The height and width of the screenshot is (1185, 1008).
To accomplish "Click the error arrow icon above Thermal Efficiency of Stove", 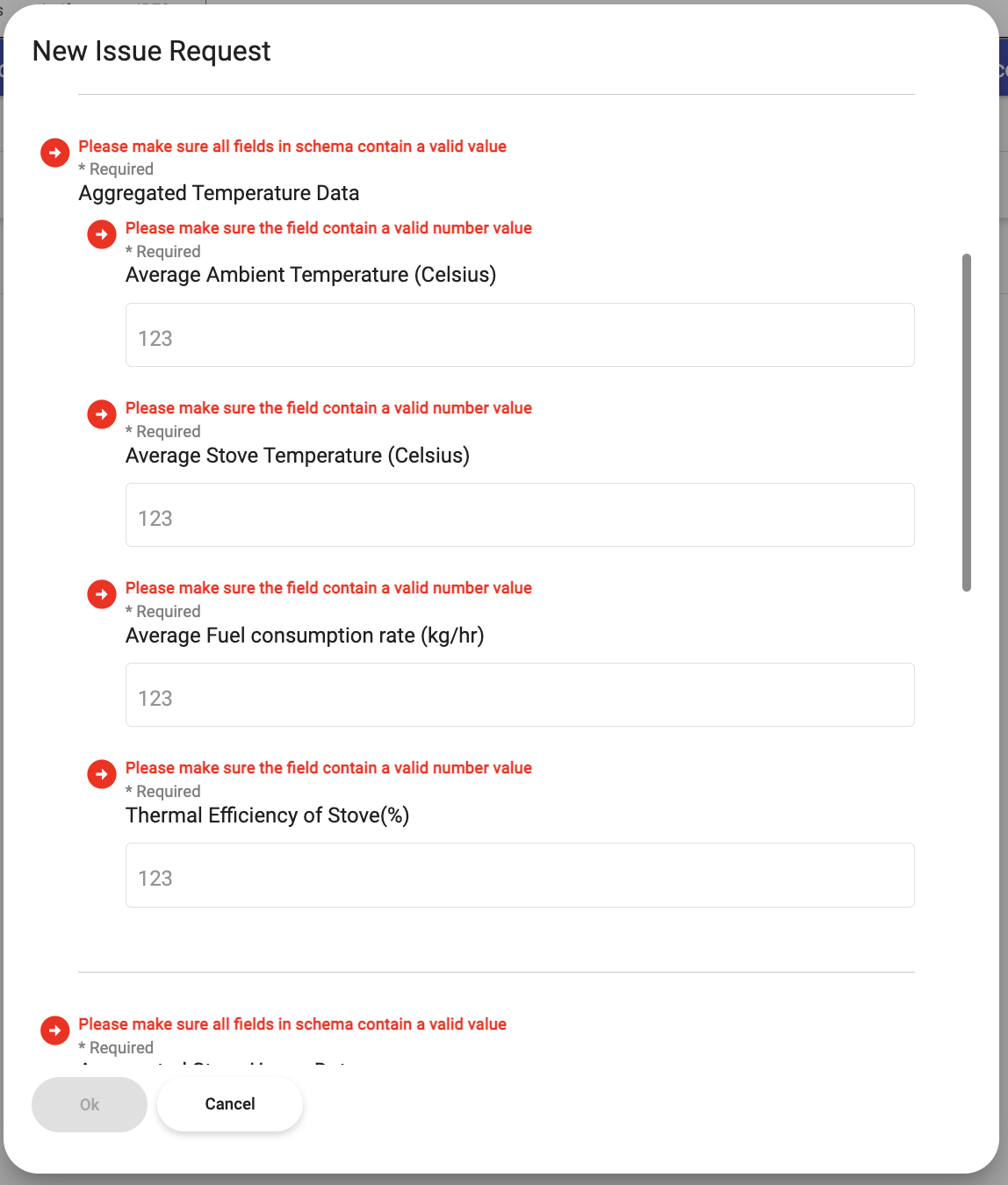I will point(102,774).
